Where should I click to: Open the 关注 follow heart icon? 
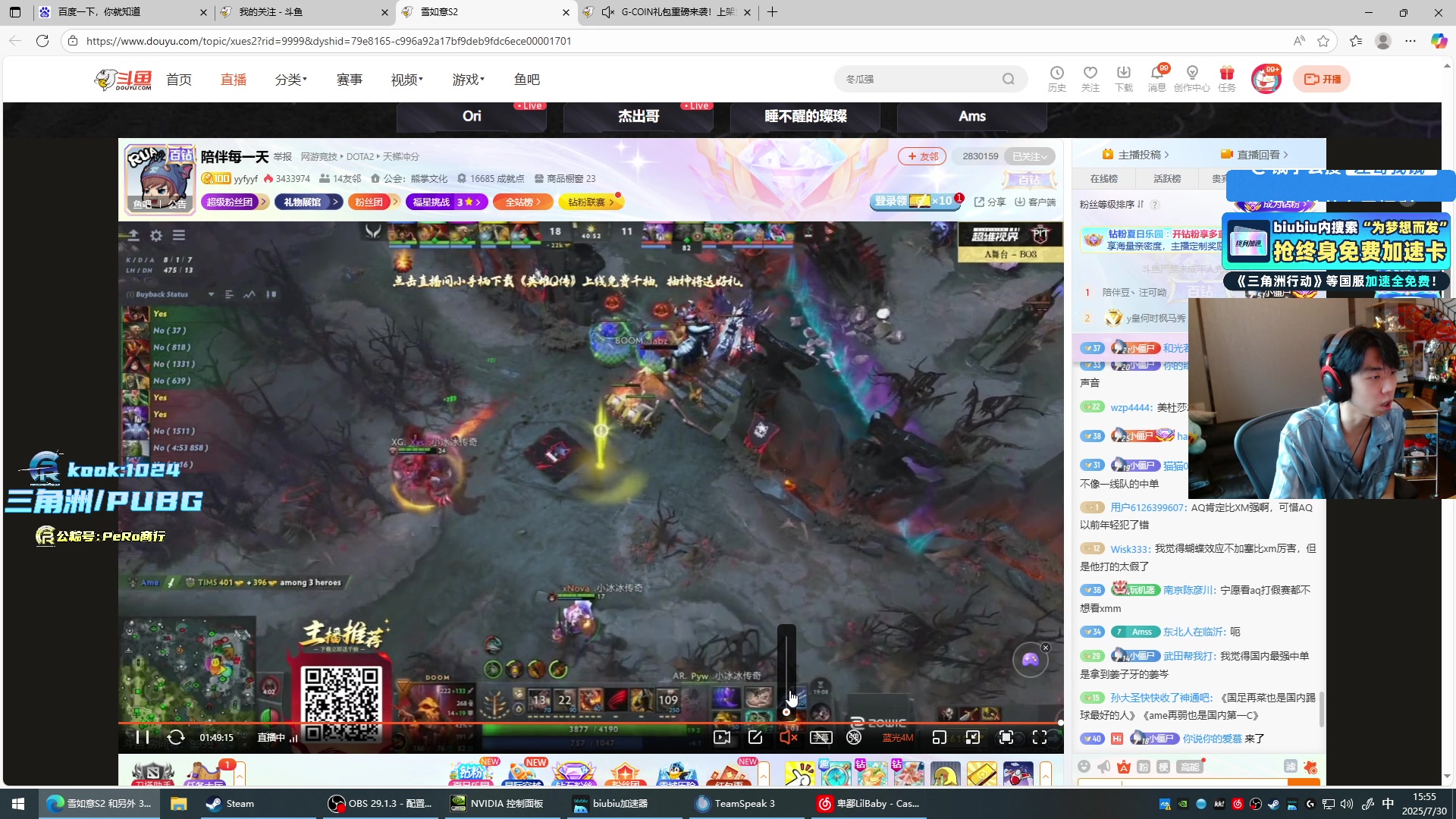click(x=1090, y=78)
